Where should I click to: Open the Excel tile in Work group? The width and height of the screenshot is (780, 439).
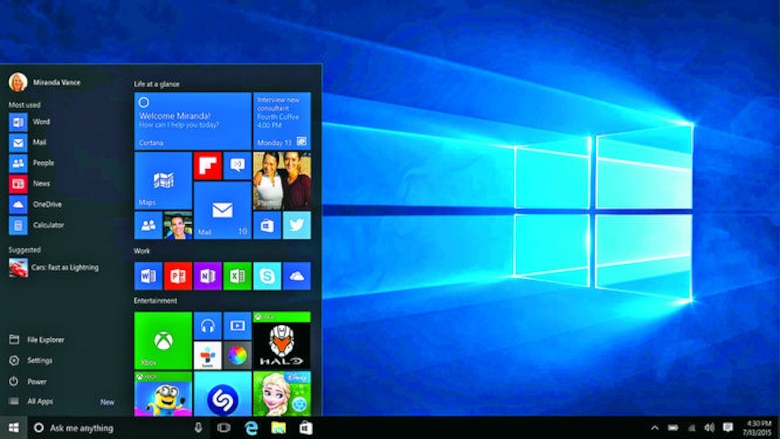pyautogui.click(x=237, y=276)
